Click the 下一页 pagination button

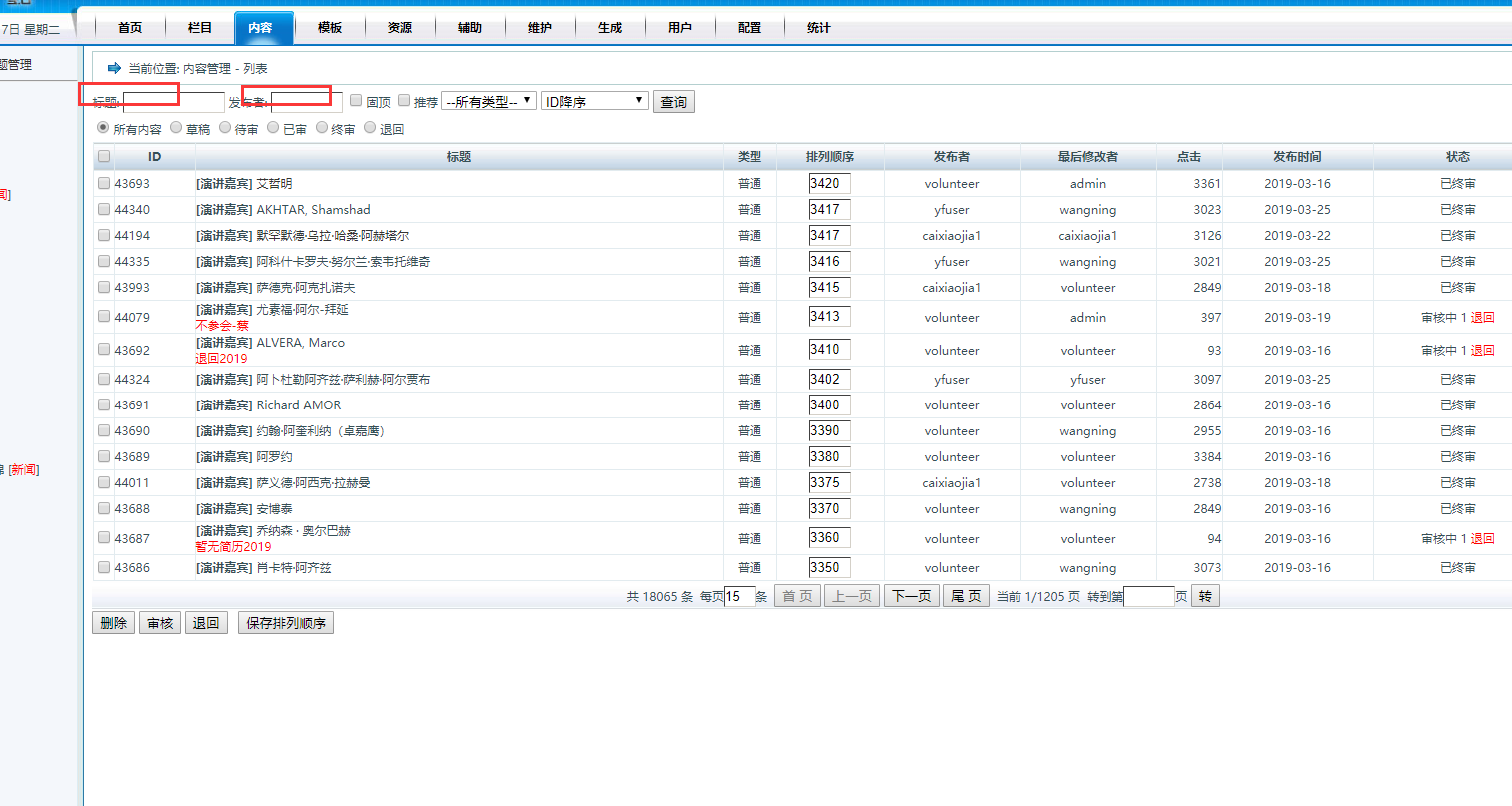(x=911, y=596)
